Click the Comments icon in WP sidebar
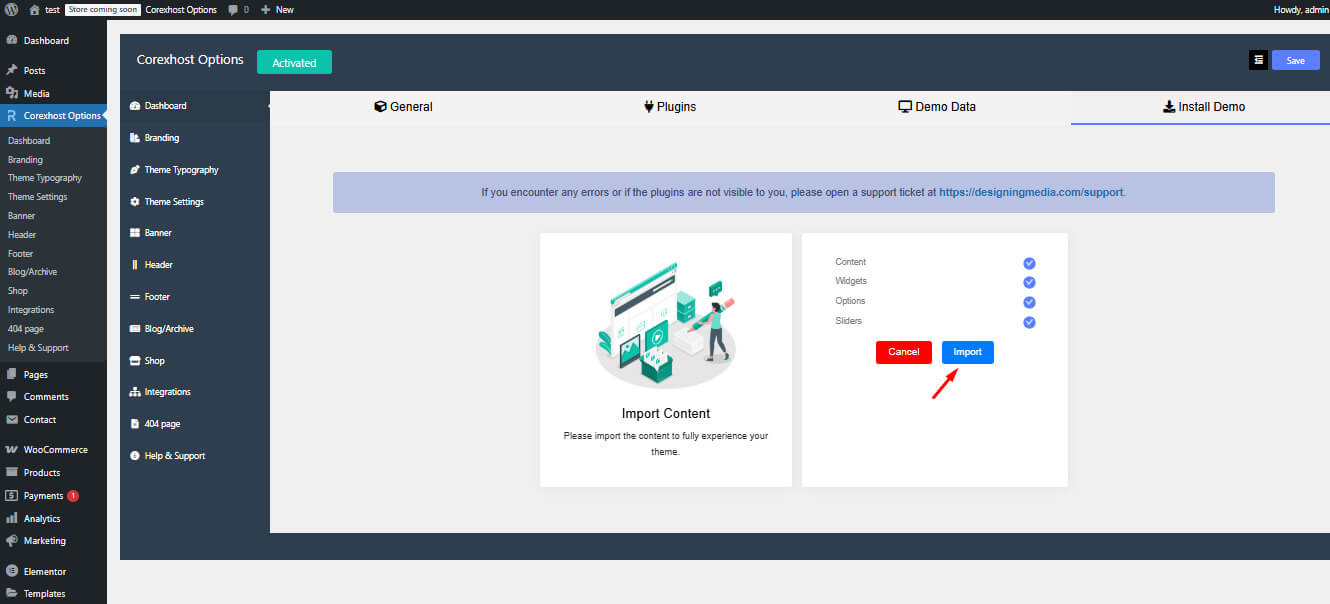 coord(12,397)
